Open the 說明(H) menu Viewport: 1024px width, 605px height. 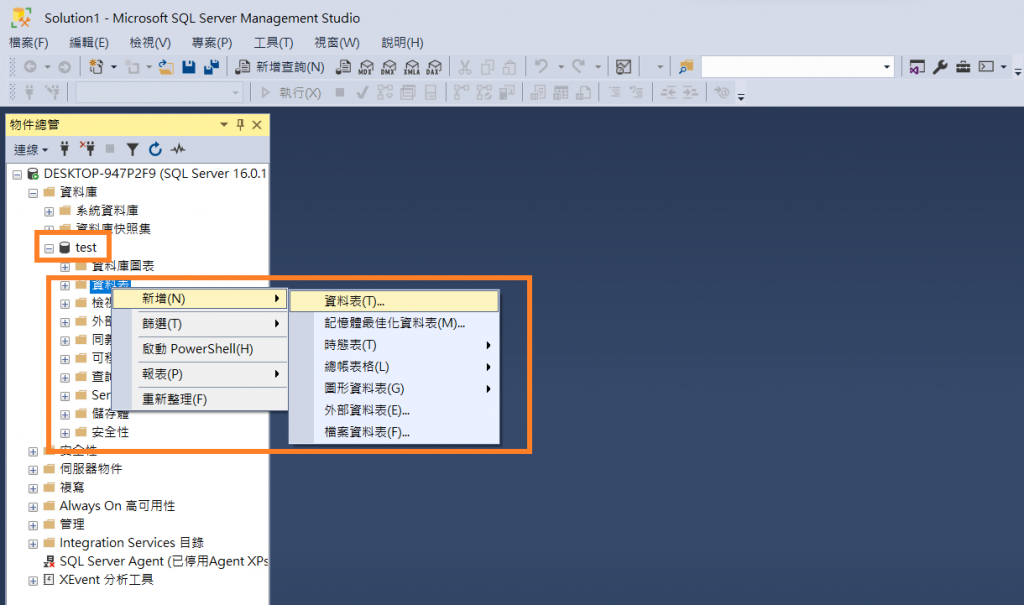click(x=402, y=42)
